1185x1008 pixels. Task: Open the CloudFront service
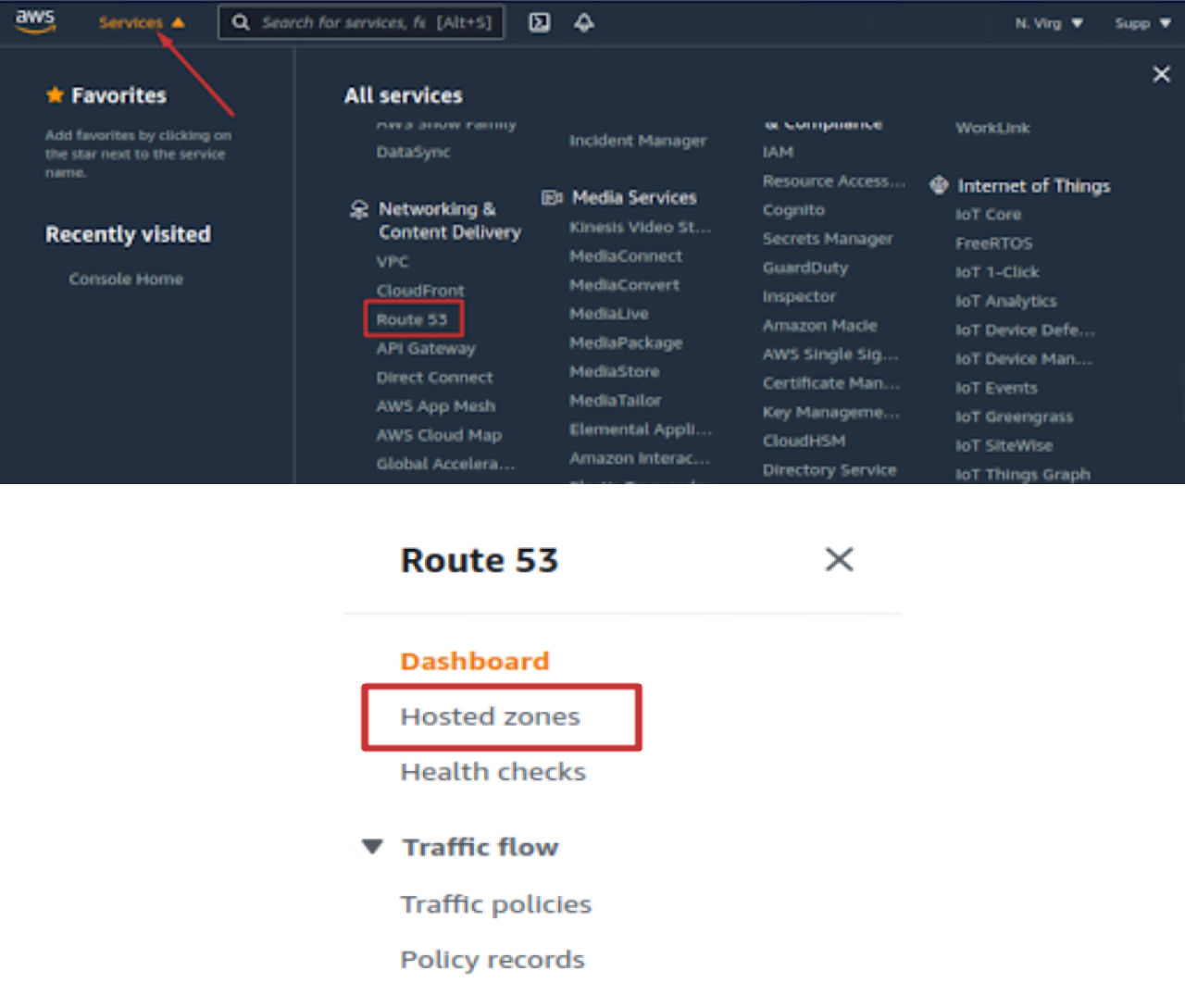pos(420,291)
